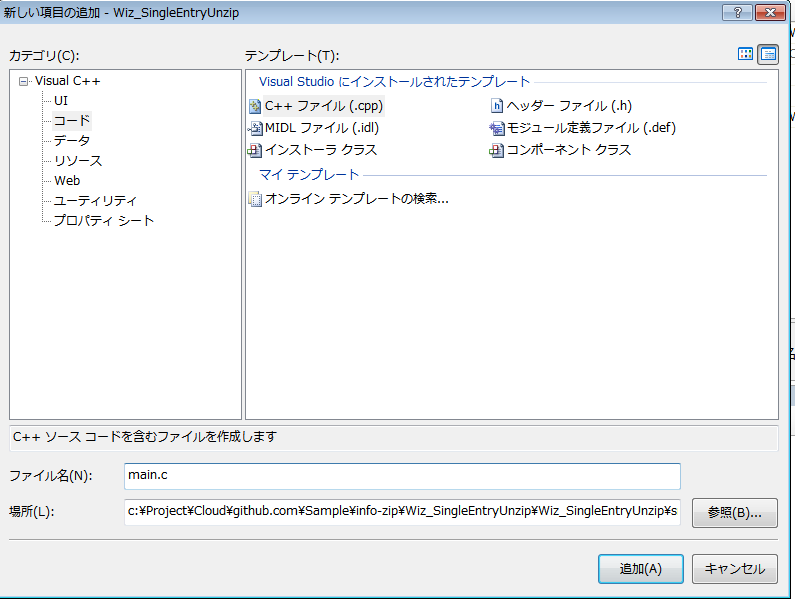The image size is (795, 607).
Task: Select the リソース category
Action: pos(78,161)
